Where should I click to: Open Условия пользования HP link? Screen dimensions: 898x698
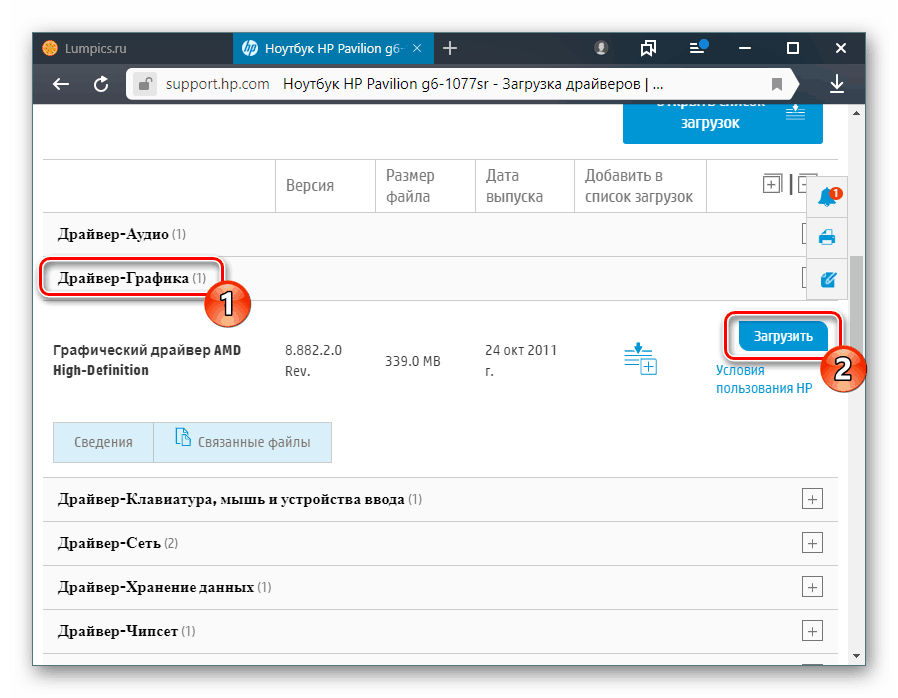coord(764,379)
